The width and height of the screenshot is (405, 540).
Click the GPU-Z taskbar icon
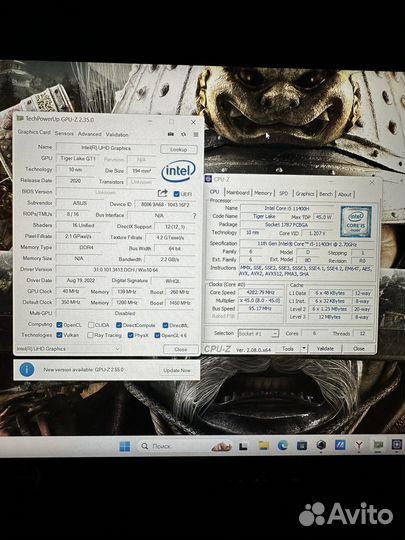click(x=378, y=445)
